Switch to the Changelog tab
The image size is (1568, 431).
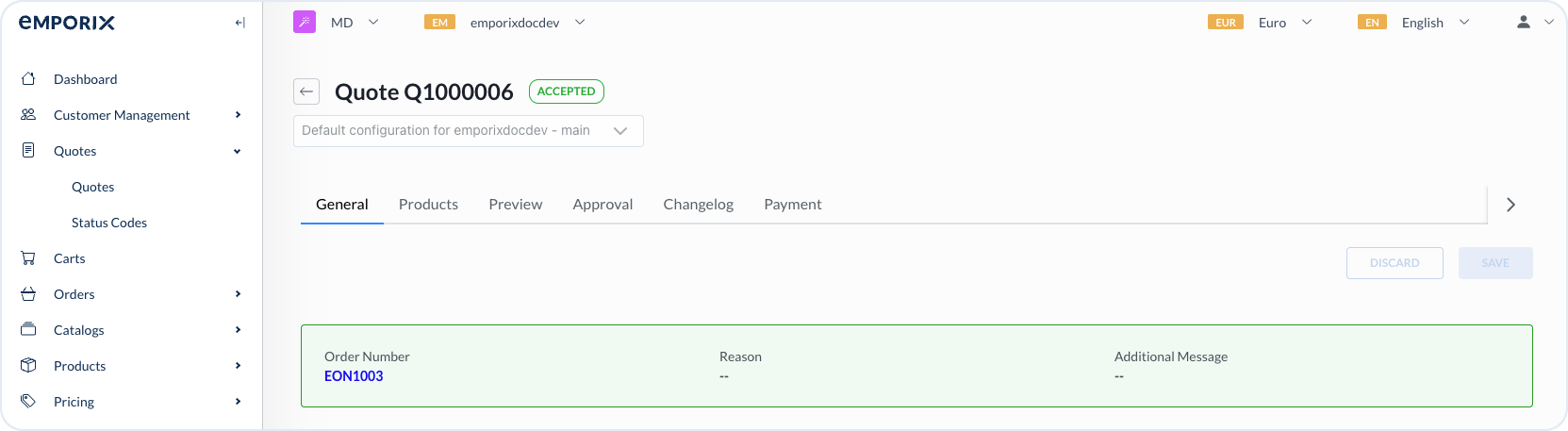pos(698,205)
